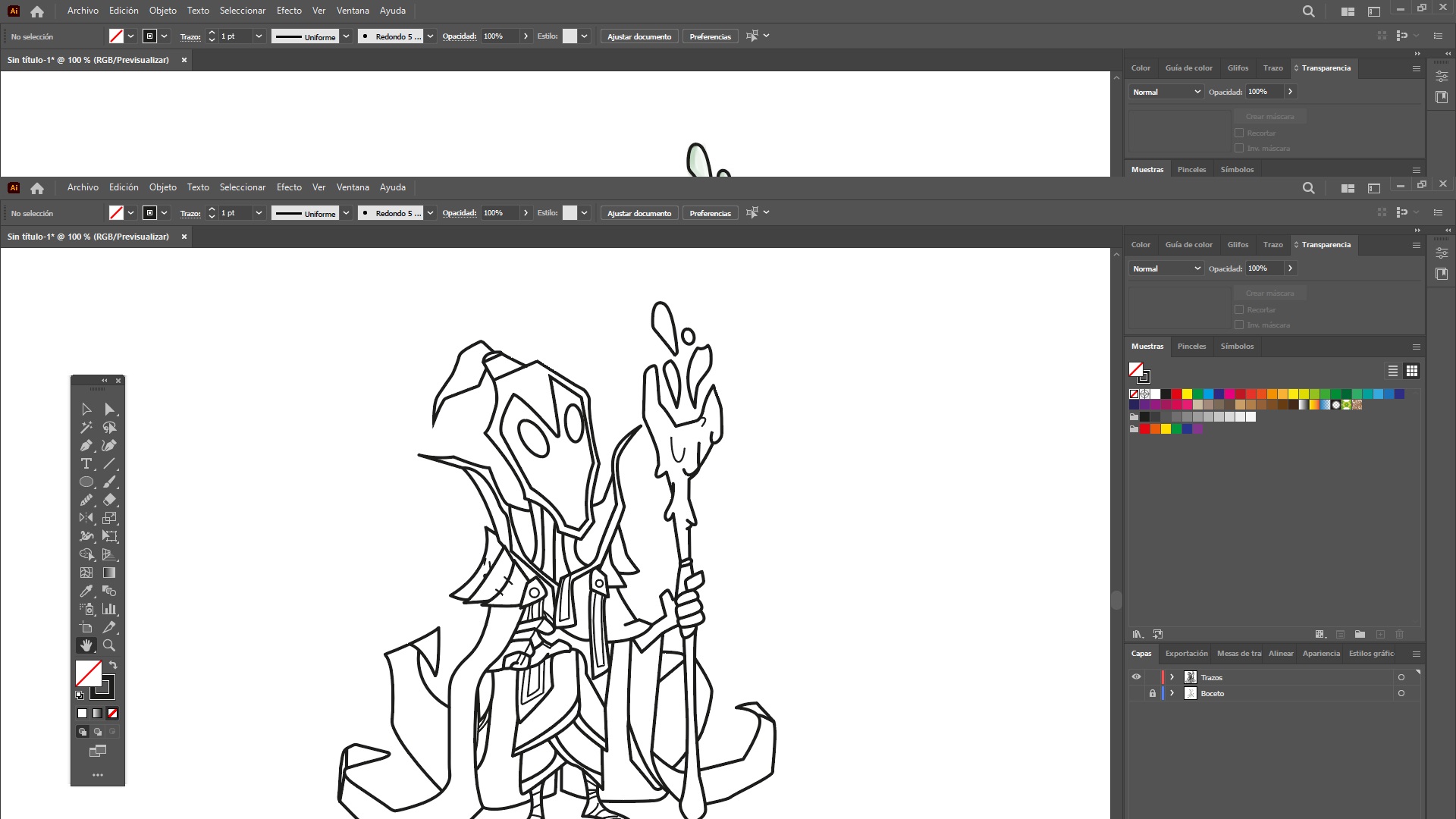Select the Free Transform tool
Image resolution: width=1456 pixels, height=819 pixels.
pyautogui.click(x=109, y=537)
